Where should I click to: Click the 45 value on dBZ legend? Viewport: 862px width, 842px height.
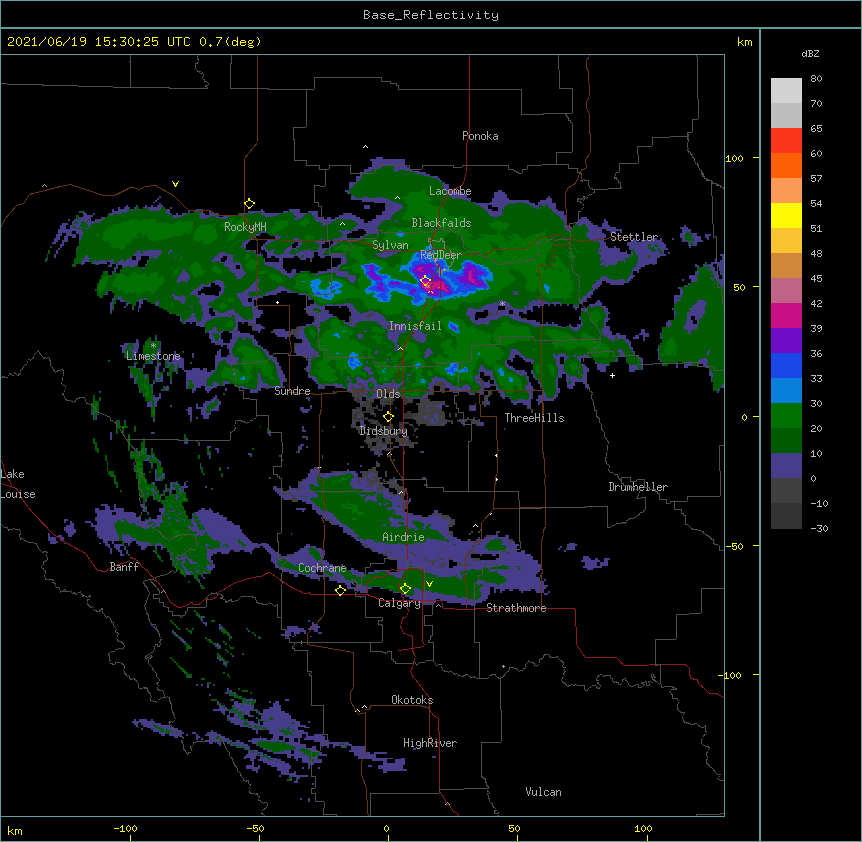[x=816, y=279]
